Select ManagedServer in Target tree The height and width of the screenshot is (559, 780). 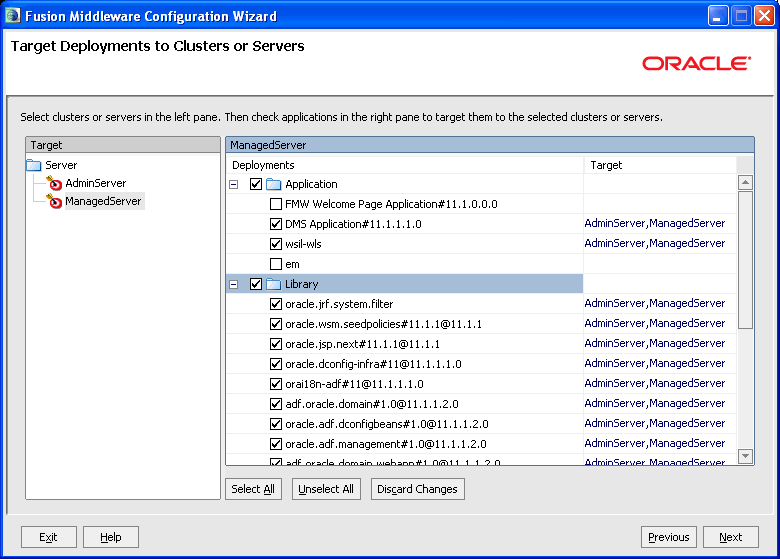point(103,201)
